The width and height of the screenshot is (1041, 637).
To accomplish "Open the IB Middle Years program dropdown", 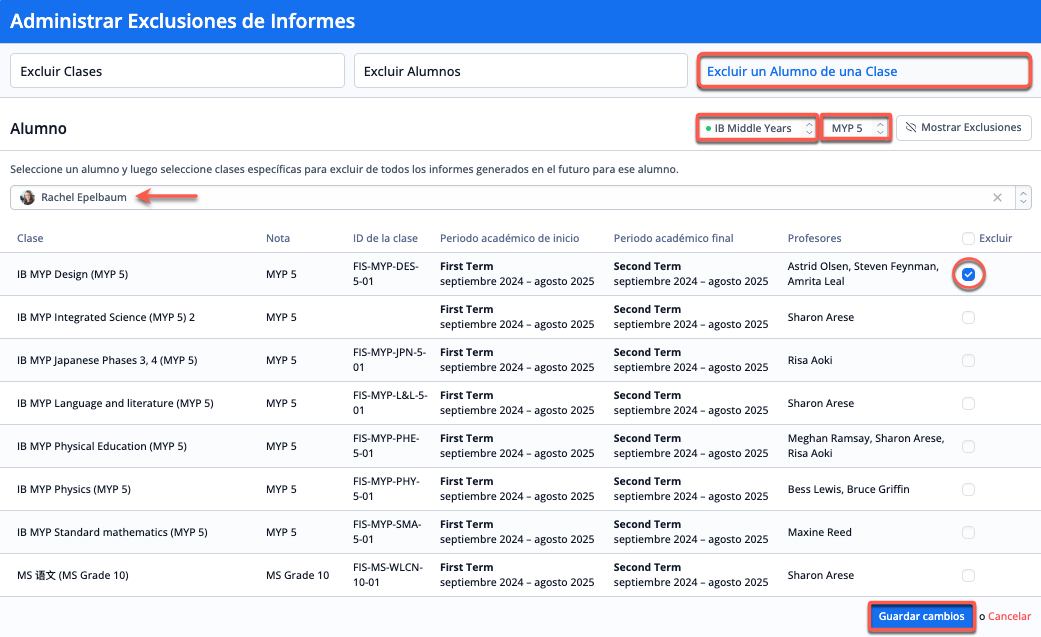I will pos(757,128).
